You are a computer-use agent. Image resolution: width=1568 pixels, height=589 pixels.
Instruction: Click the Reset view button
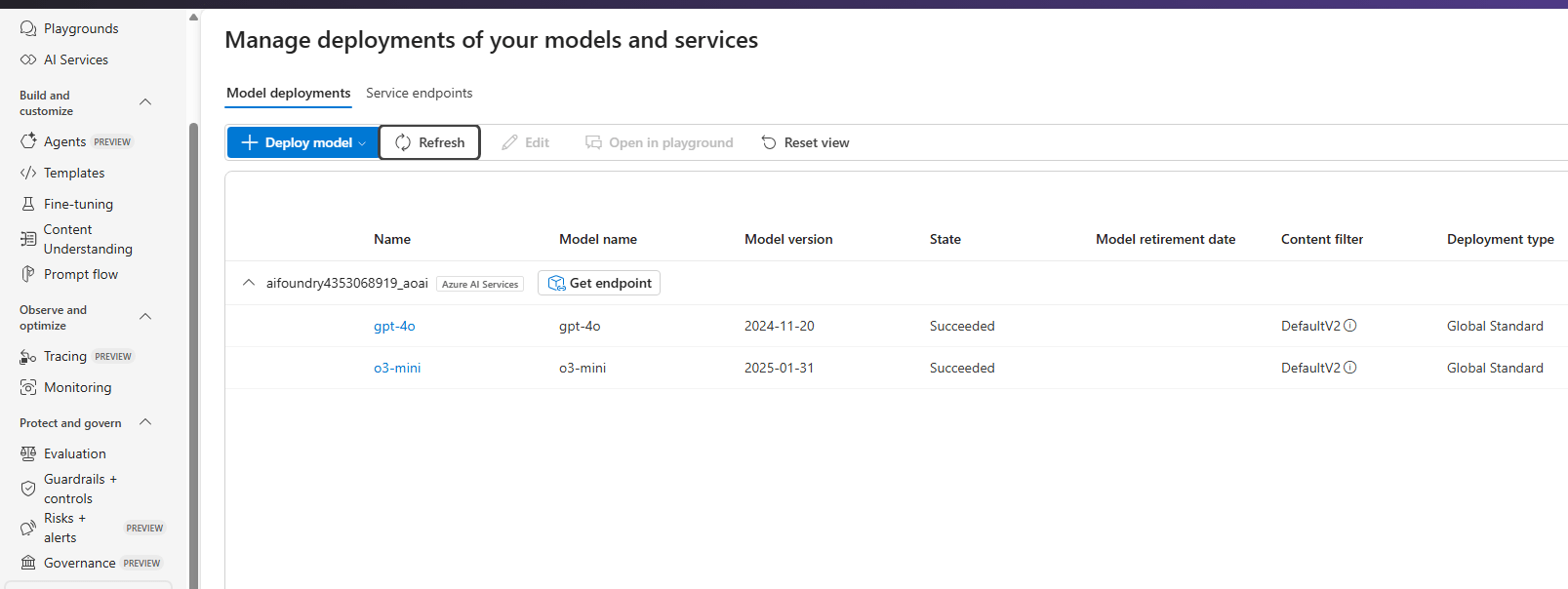805,142
